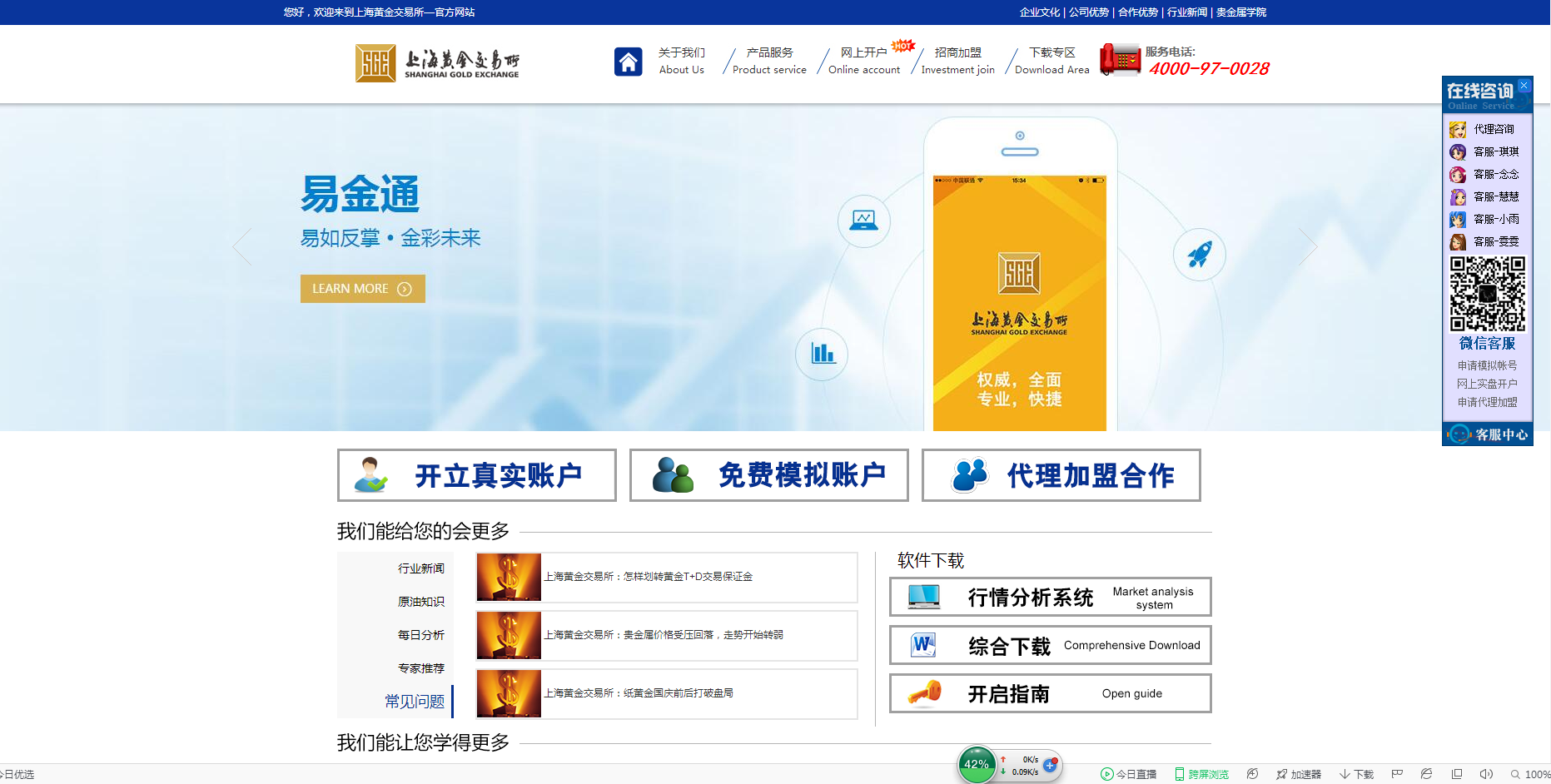Open article 纸黄金国庆前后打破盘局
The width and height of the screenshot is (1551, 784).
[639, 693]
